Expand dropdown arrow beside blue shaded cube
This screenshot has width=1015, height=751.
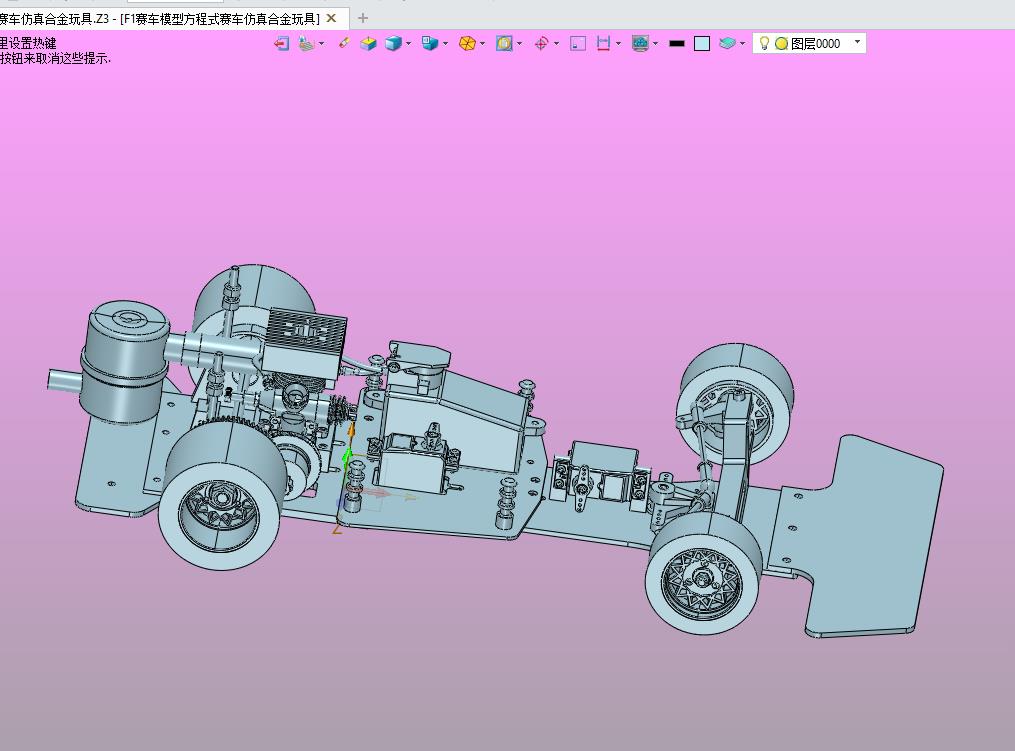[409, 43]
